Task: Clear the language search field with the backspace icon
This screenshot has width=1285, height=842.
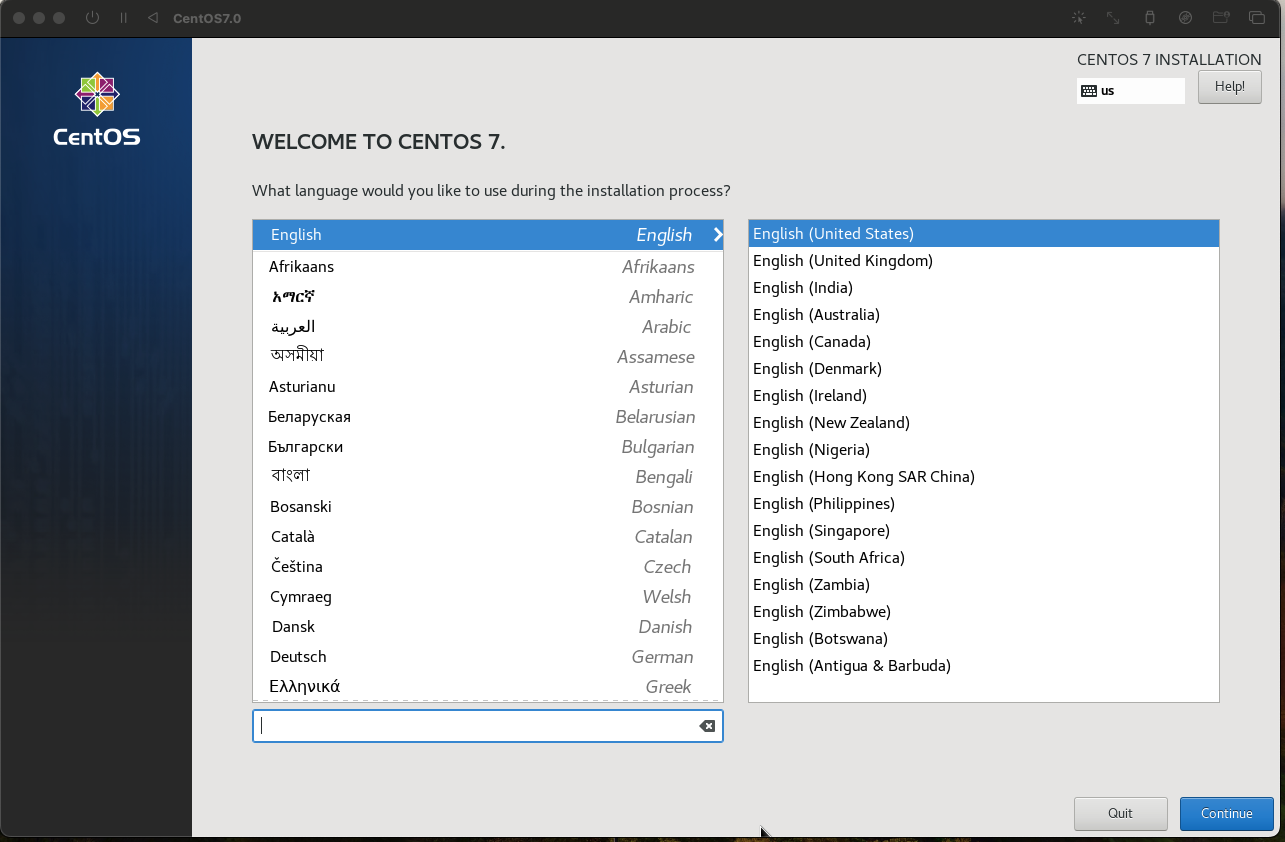Action: pos(707,726)
